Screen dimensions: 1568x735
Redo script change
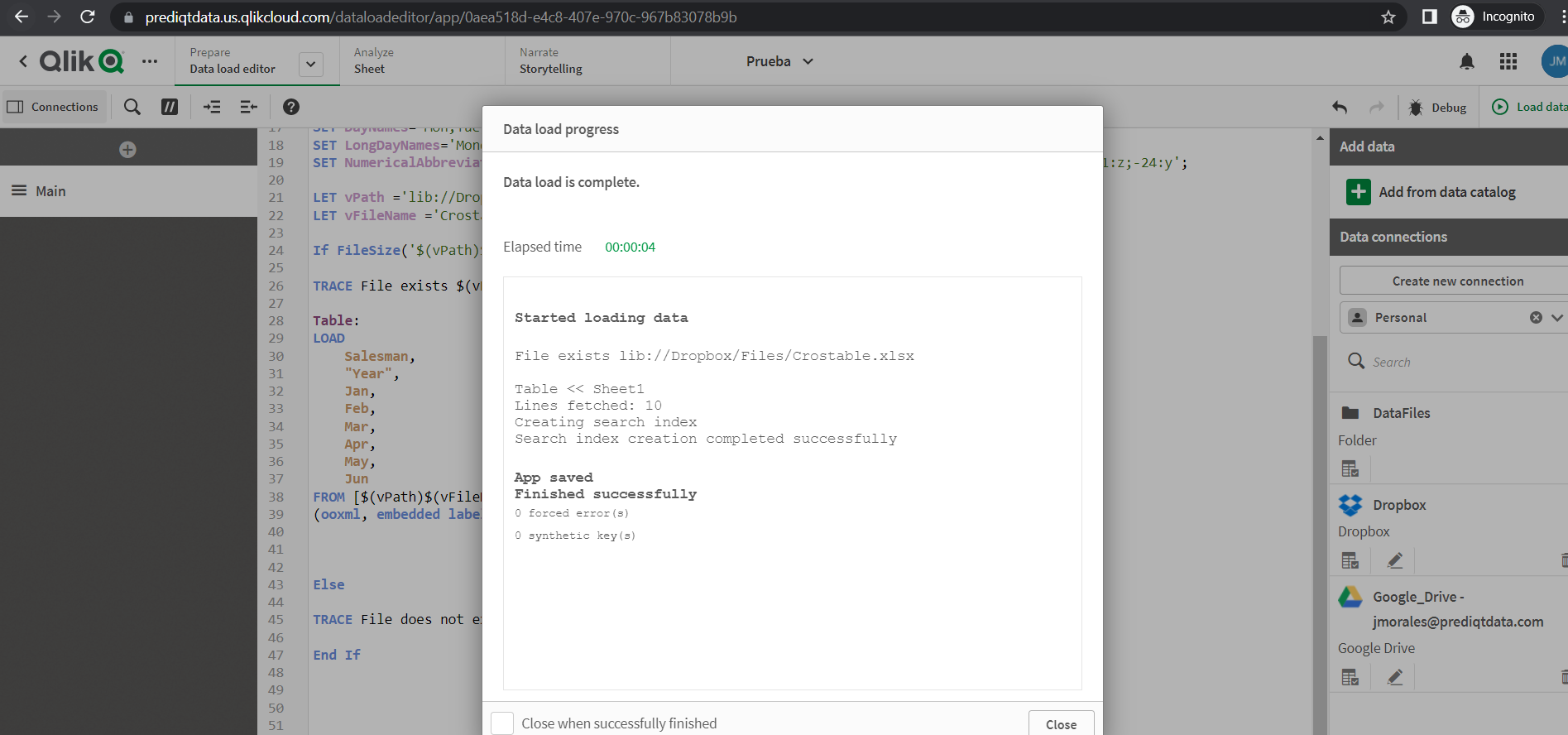click(x=1377, y=107)
